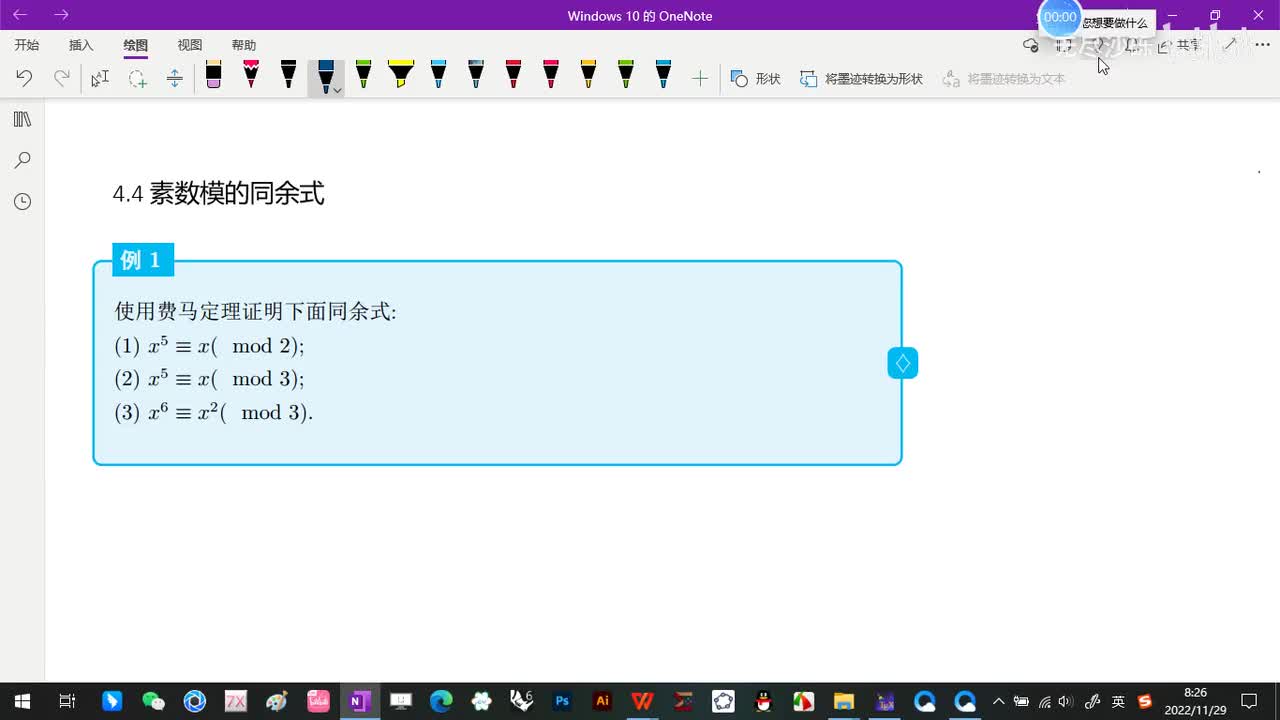
Task: Pick the yellow highlighter
Action: pos(401,75)
